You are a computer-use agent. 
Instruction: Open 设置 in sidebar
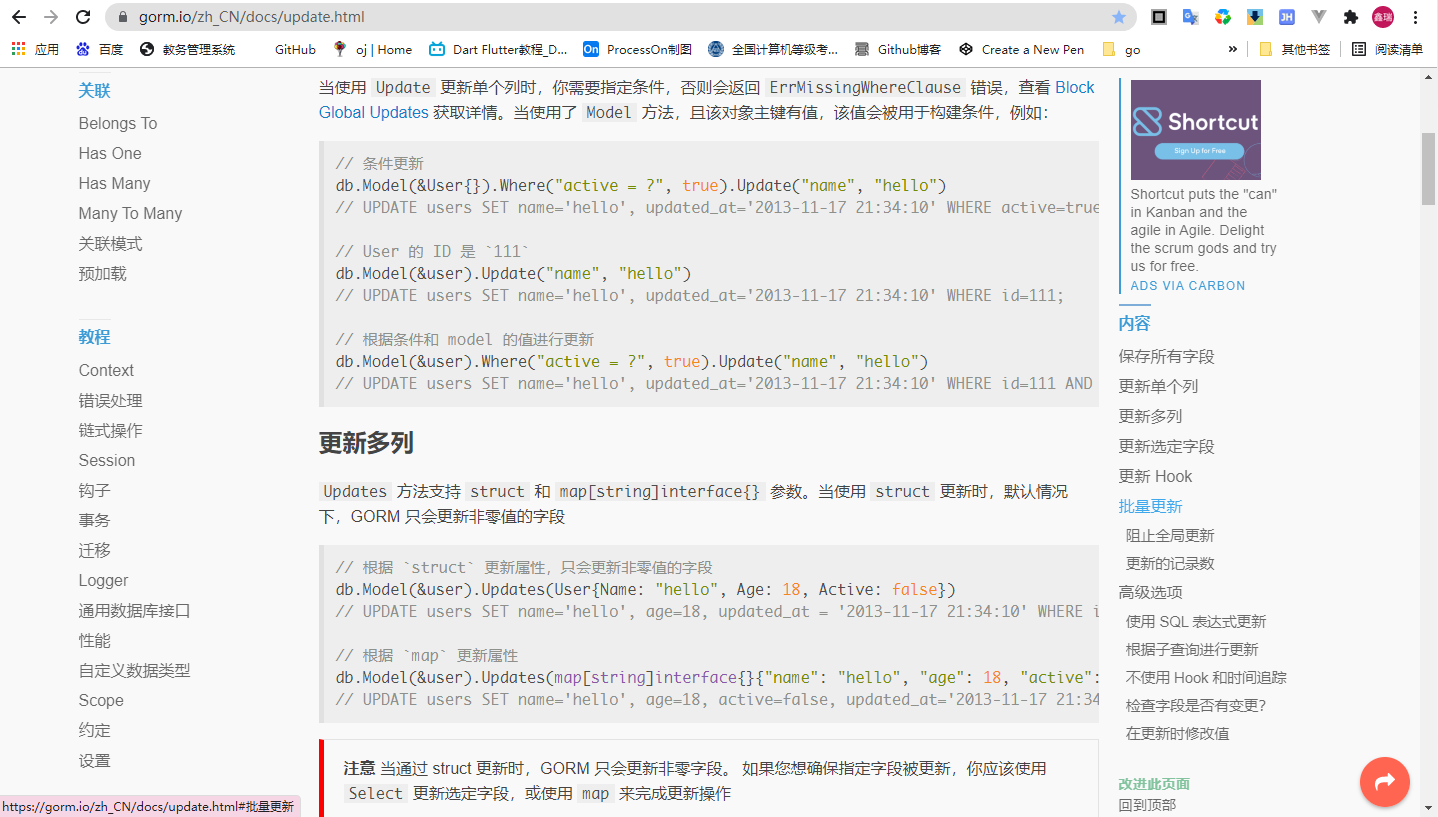click(x=95, y=760)
